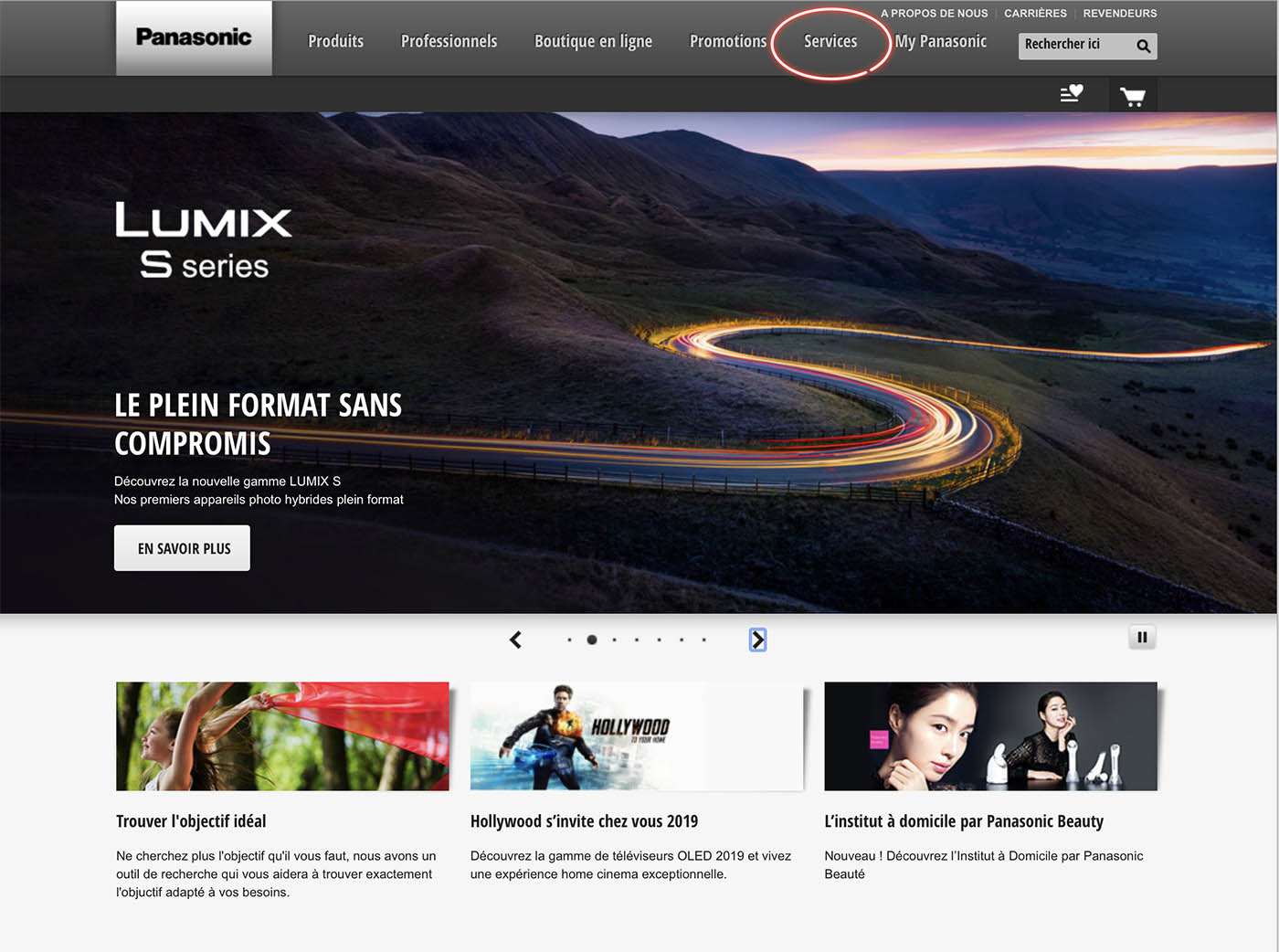Select the active second carousel dot
This screenshot has height=952, width=1279.
(x=592, y=640)
